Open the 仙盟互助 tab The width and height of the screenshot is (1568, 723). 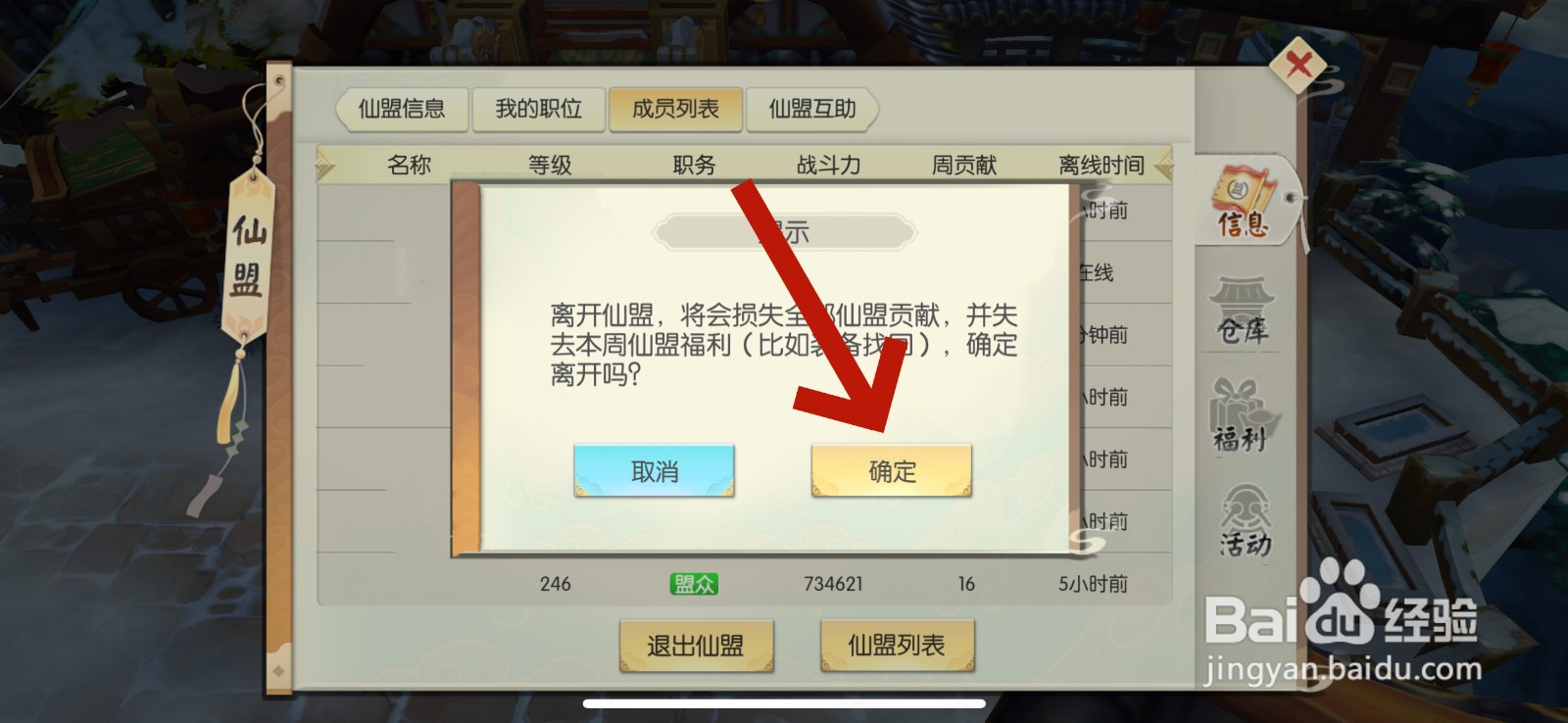coord(811,109)
